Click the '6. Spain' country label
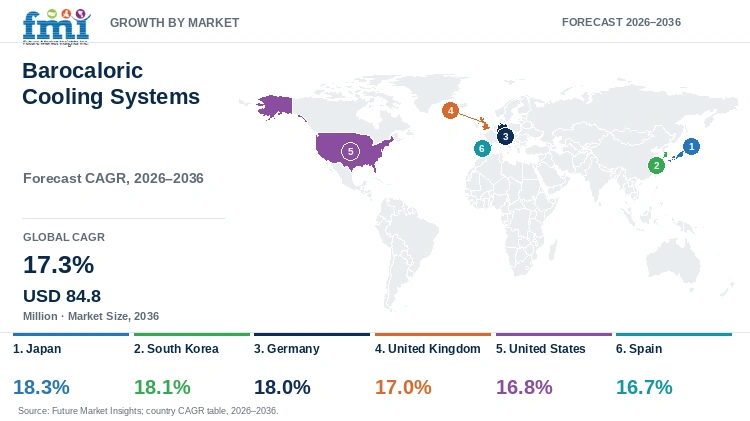The width and height of the screenshot is (750, 421). 639,349
